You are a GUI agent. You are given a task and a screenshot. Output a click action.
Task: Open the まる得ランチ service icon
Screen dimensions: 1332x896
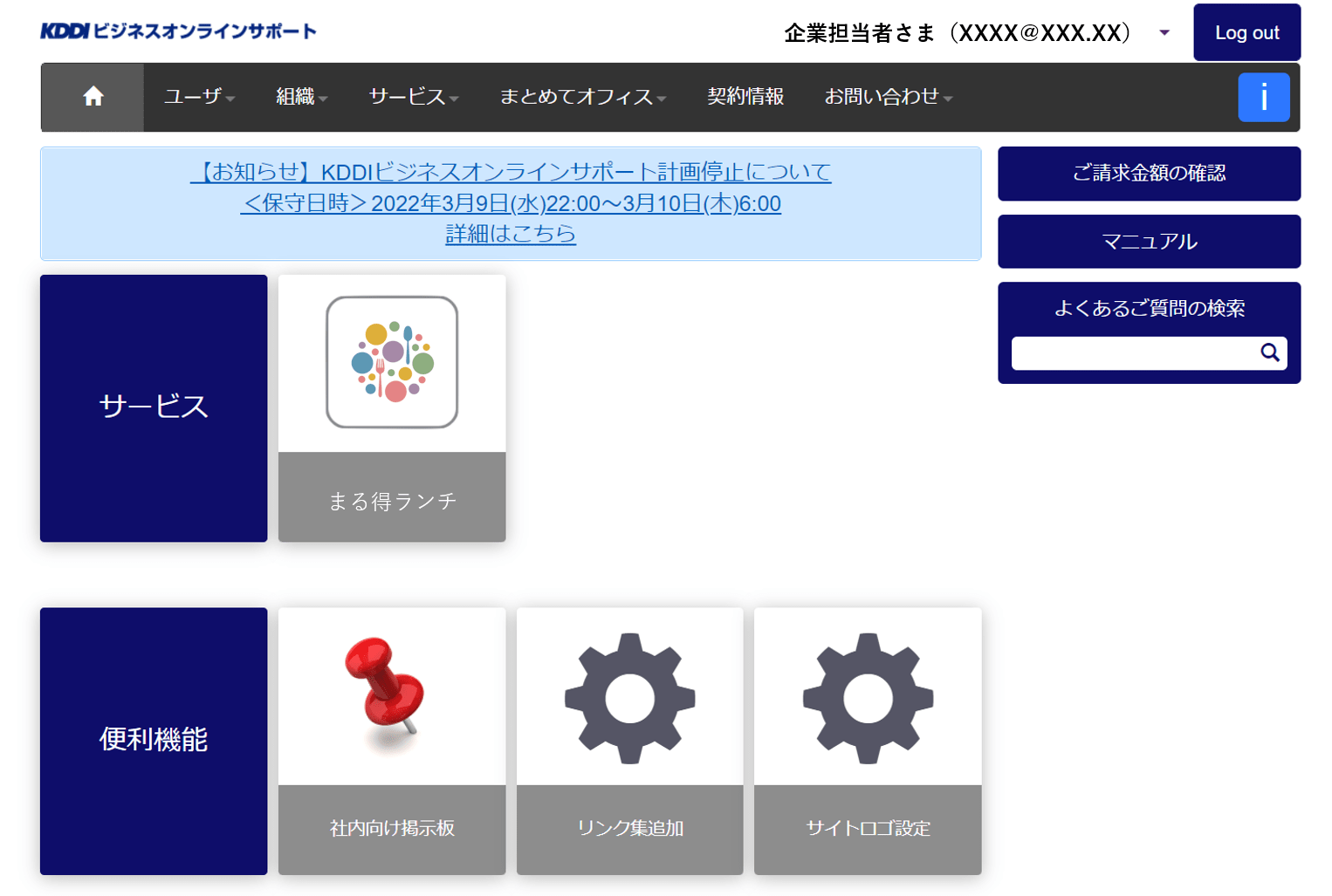pos(392,363)
